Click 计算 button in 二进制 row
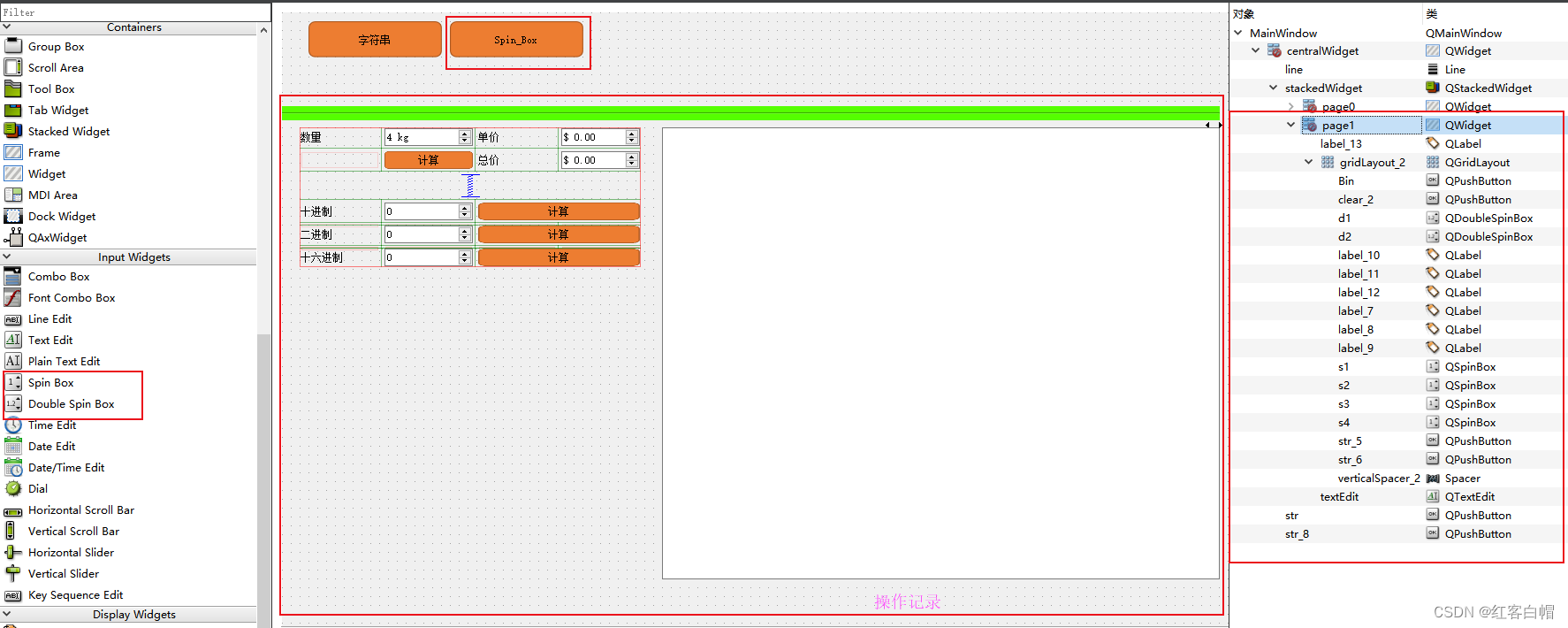The width and height of the screenshot is (1568, 628). [x=559, y=234]
